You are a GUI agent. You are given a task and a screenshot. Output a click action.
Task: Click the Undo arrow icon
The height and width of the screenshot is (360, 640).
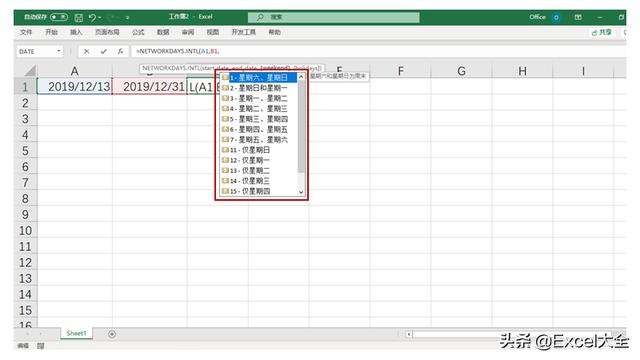92,17
